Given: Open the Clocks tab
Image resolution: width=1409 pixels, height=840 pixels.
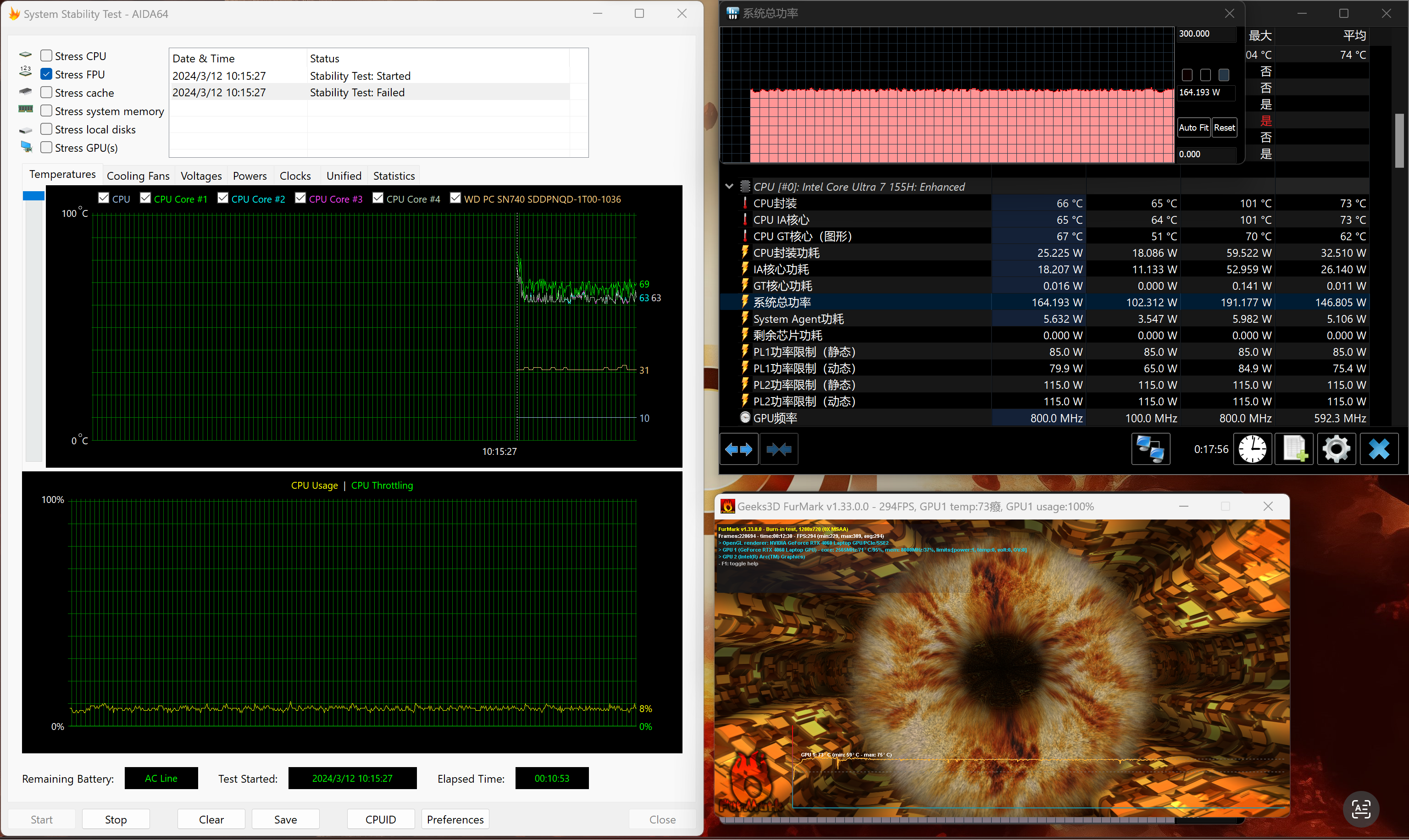Looking at the screenshot, I should pos(295,176).
